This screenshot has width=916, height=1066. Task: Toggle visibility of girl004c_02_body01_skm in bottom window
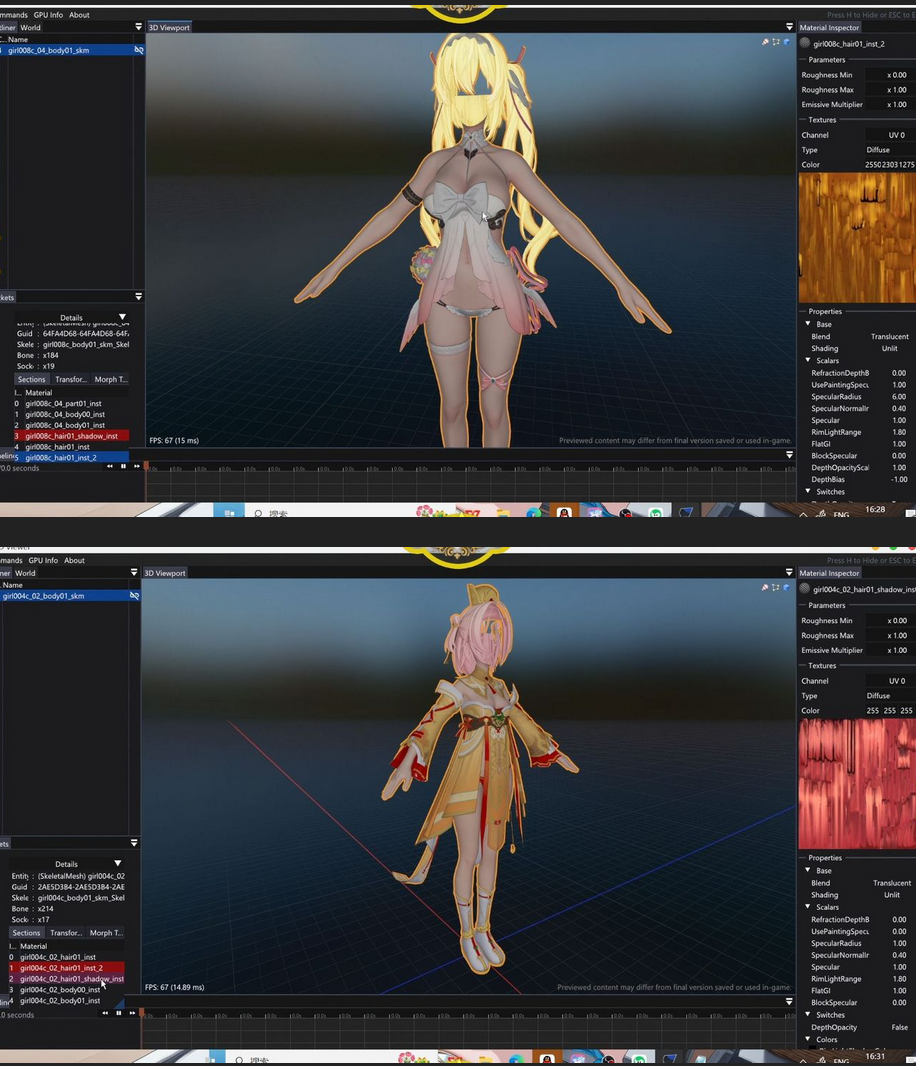[x=135, y=596]
